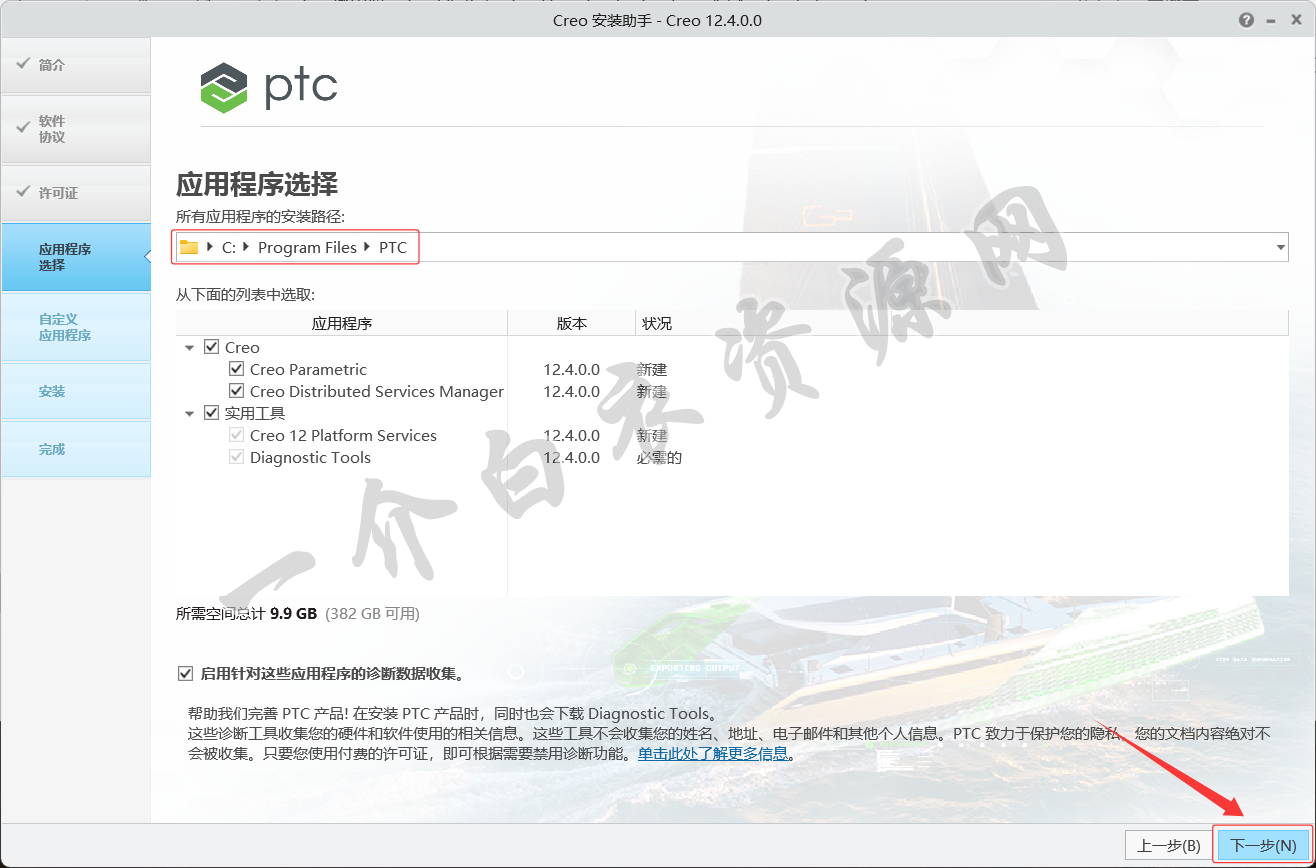Uncheck Creo Distributed Services Manager
1316x868 pixels.
pyautogui.click(x=236, y=391)
